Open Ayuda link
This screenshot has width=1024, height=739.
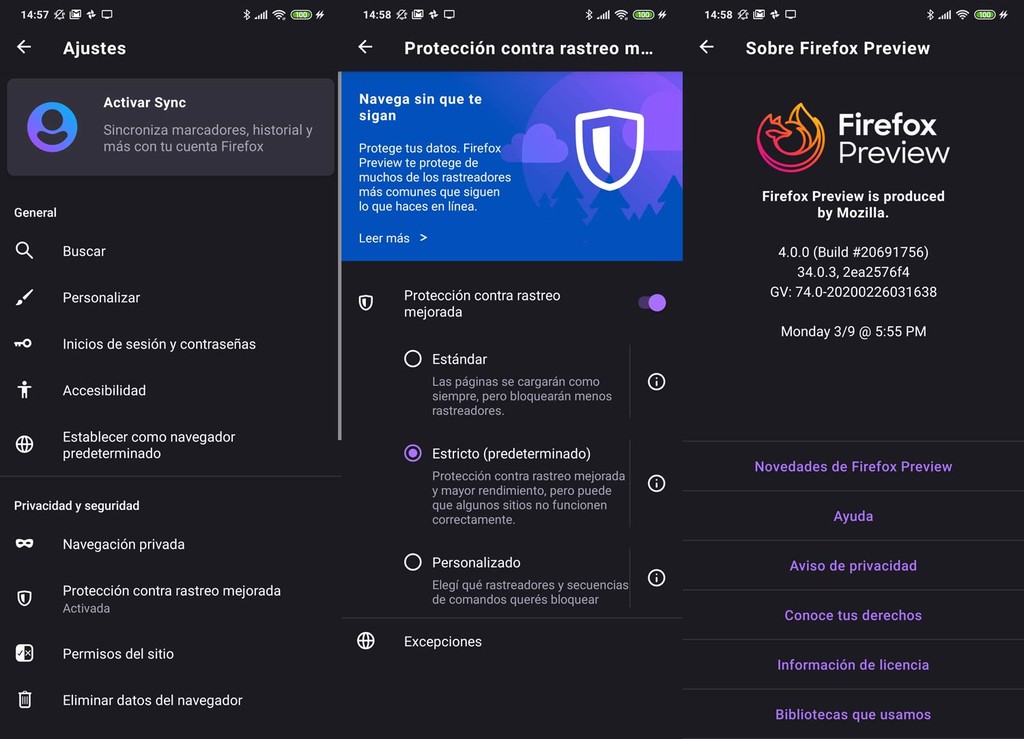(853, 516)
